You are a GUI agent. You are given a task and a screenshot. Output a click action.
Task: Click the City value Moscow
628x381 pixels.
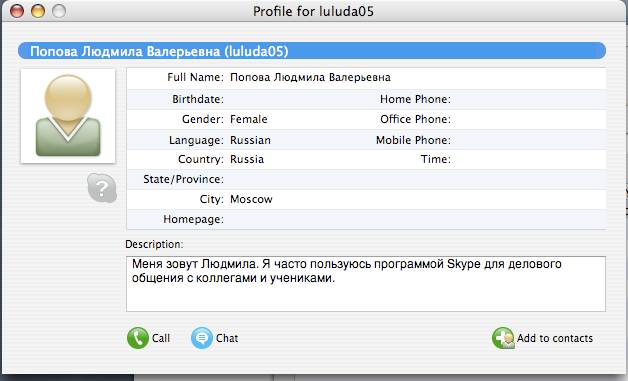251,199
